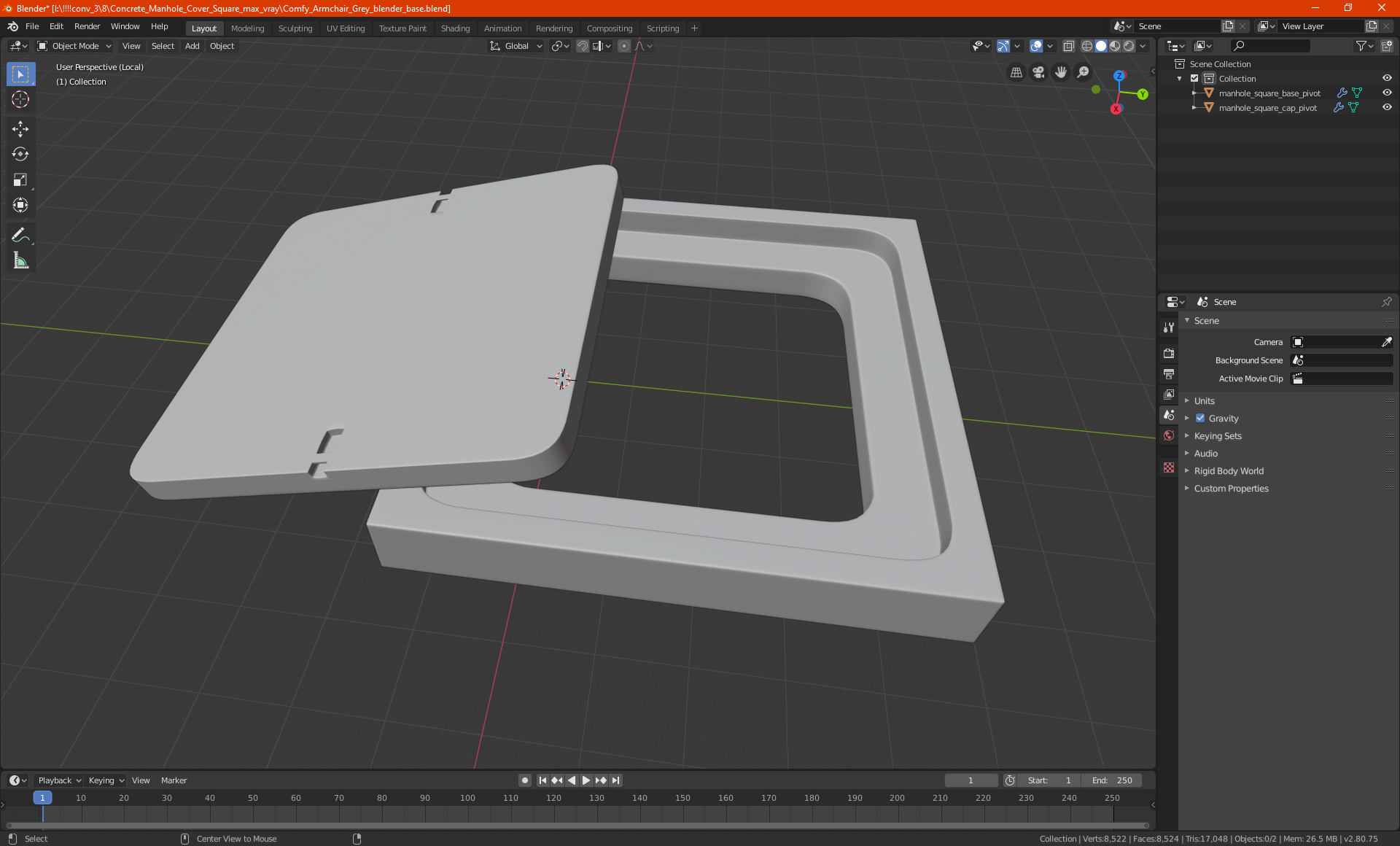The width and height of the screenshot is (1400, 846).
Task: Select the Scale tool
Action: click(20, 179)
